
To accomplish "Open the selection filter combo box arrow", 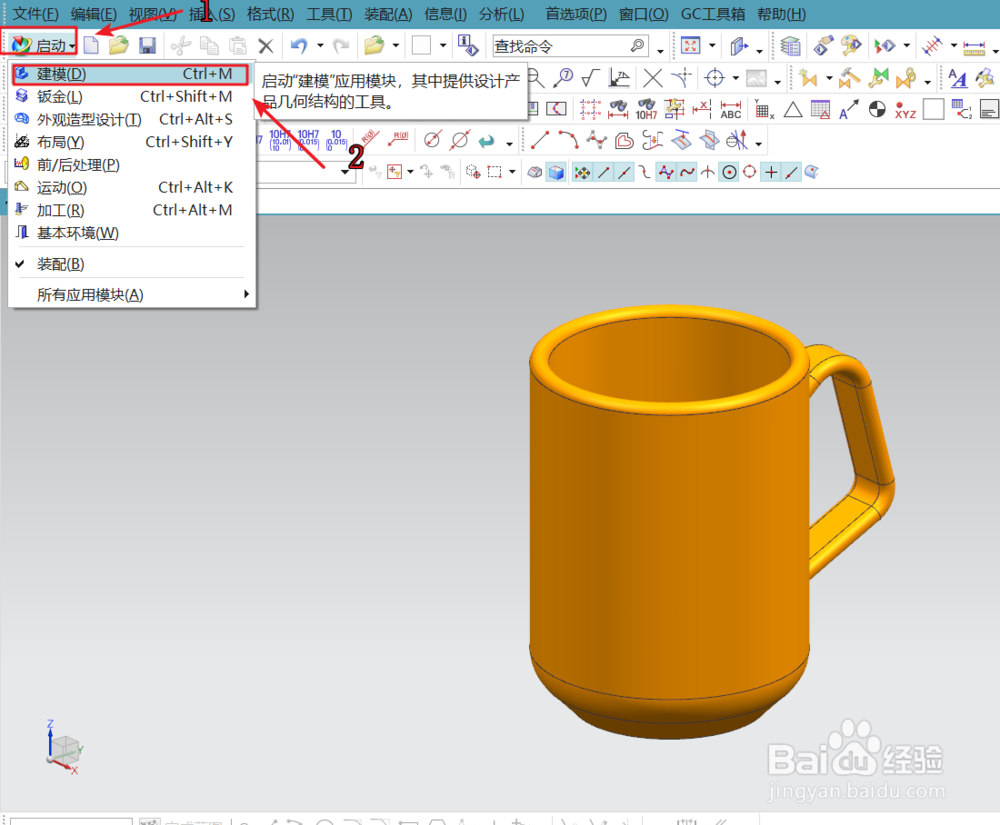I will point(345,172).
